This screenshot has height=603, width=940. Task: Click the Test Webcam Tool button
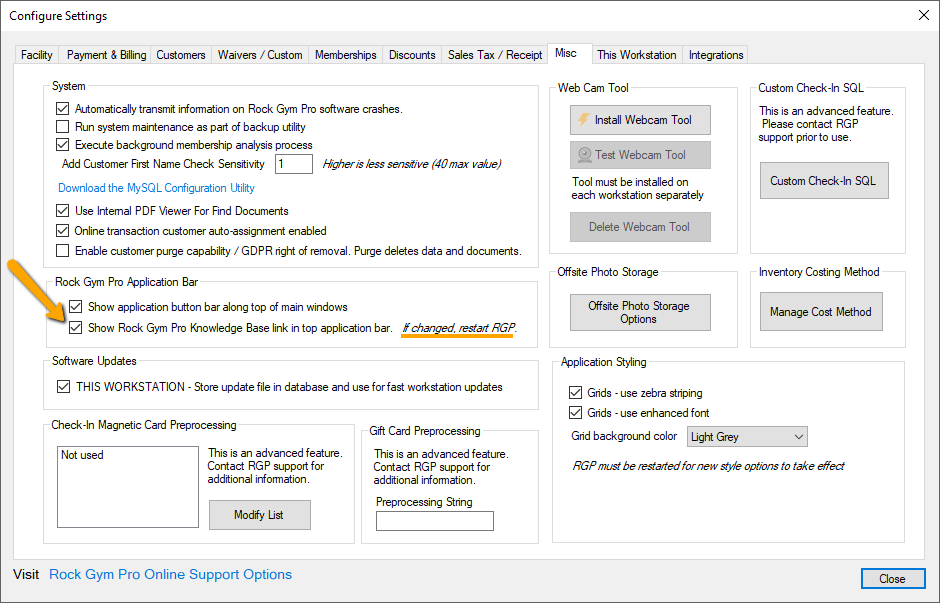640,155
